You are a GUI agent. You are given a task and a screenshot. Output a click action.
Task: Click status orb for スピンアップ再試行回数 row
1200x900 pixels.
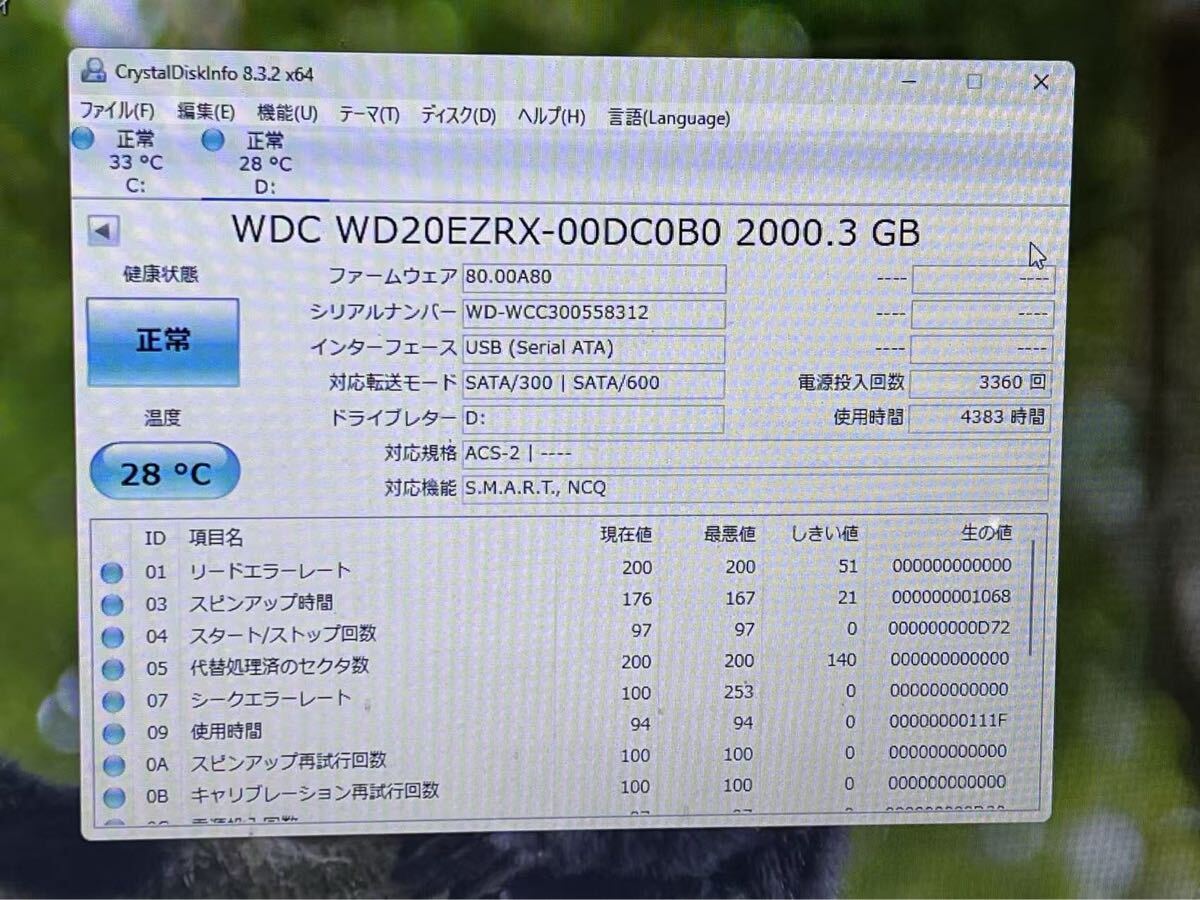(114, 765)
